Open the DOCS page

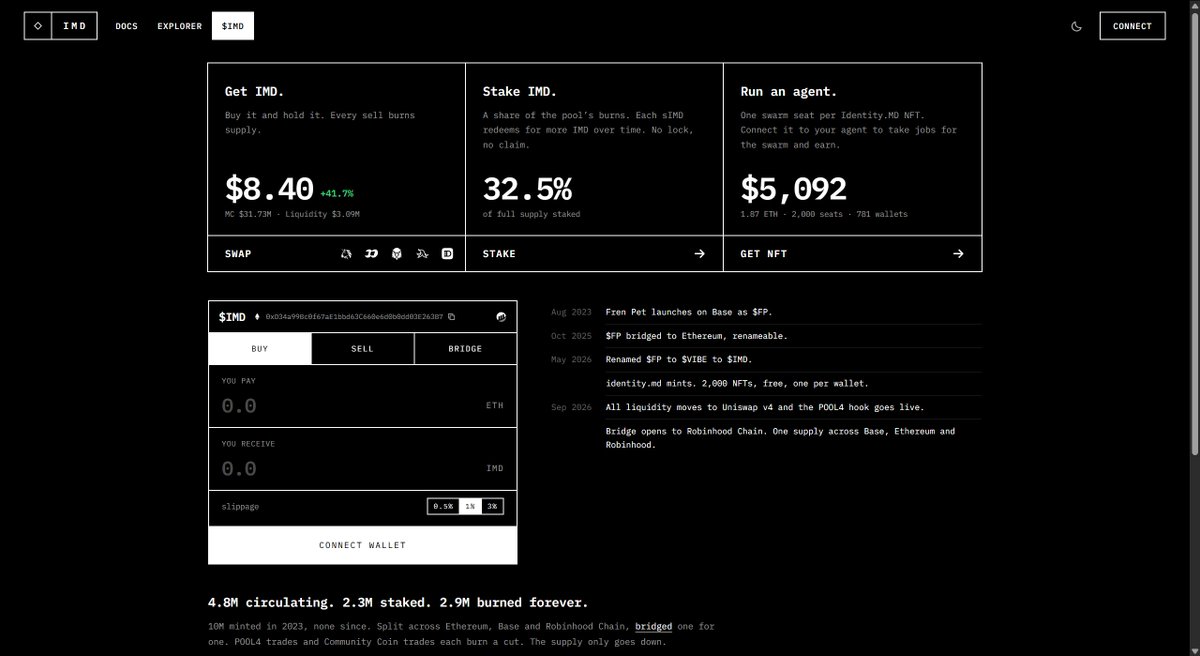[x=127, y=26]
